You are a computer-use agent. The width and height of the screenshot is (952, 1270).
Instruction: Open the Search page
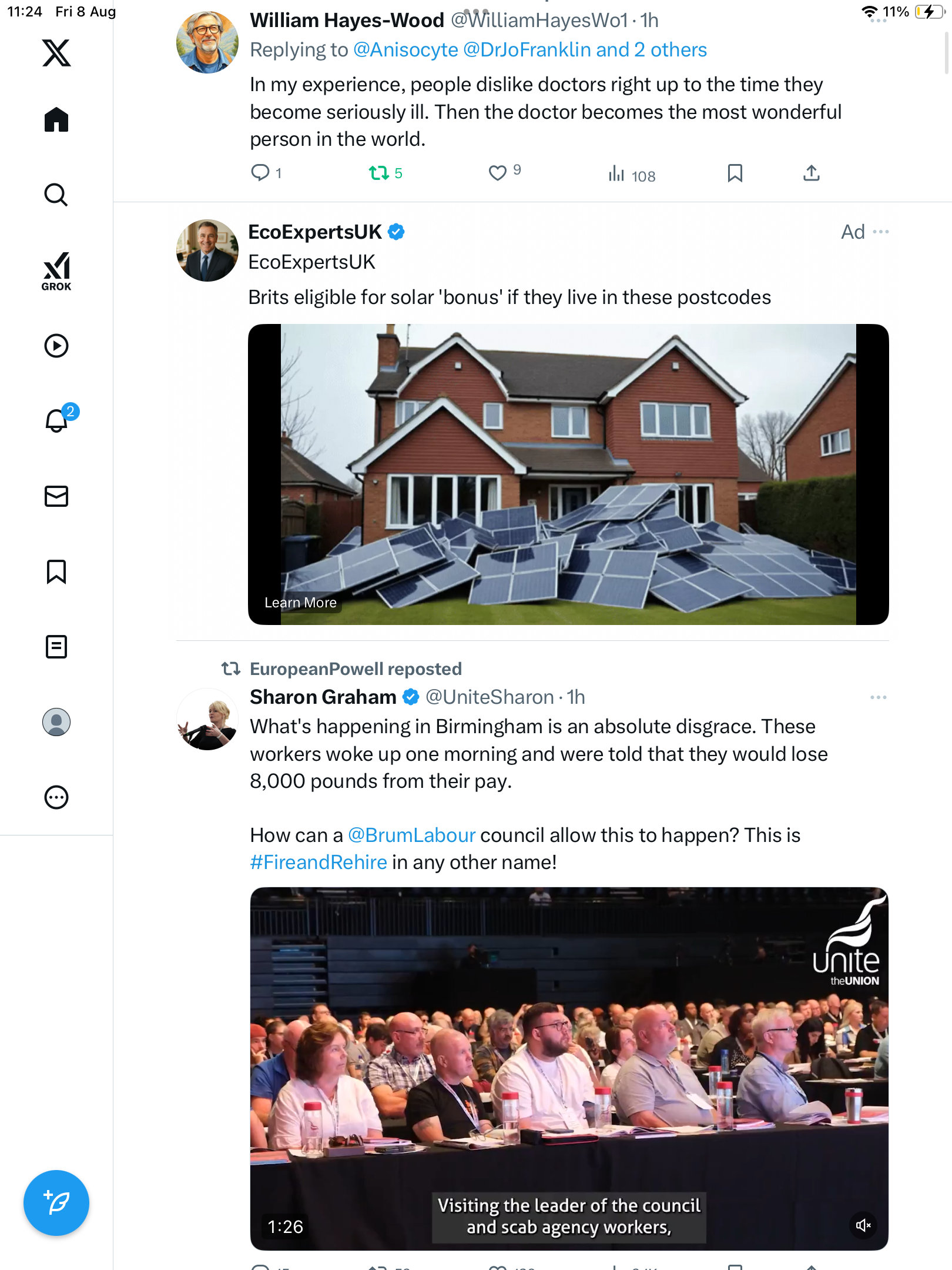pyautogui.click(x=56, y=195)
